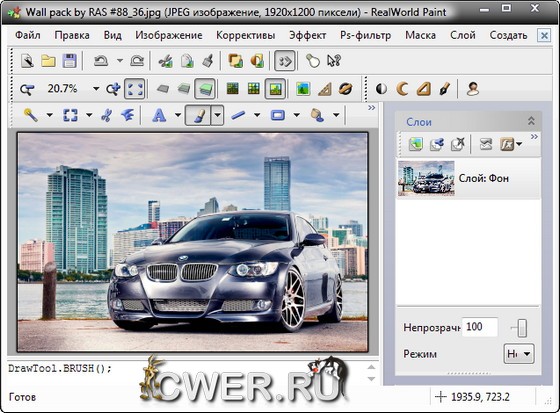Select the two-layer stack view mode
This screenshot has height=413, width=560.
(x=184, y=89)
